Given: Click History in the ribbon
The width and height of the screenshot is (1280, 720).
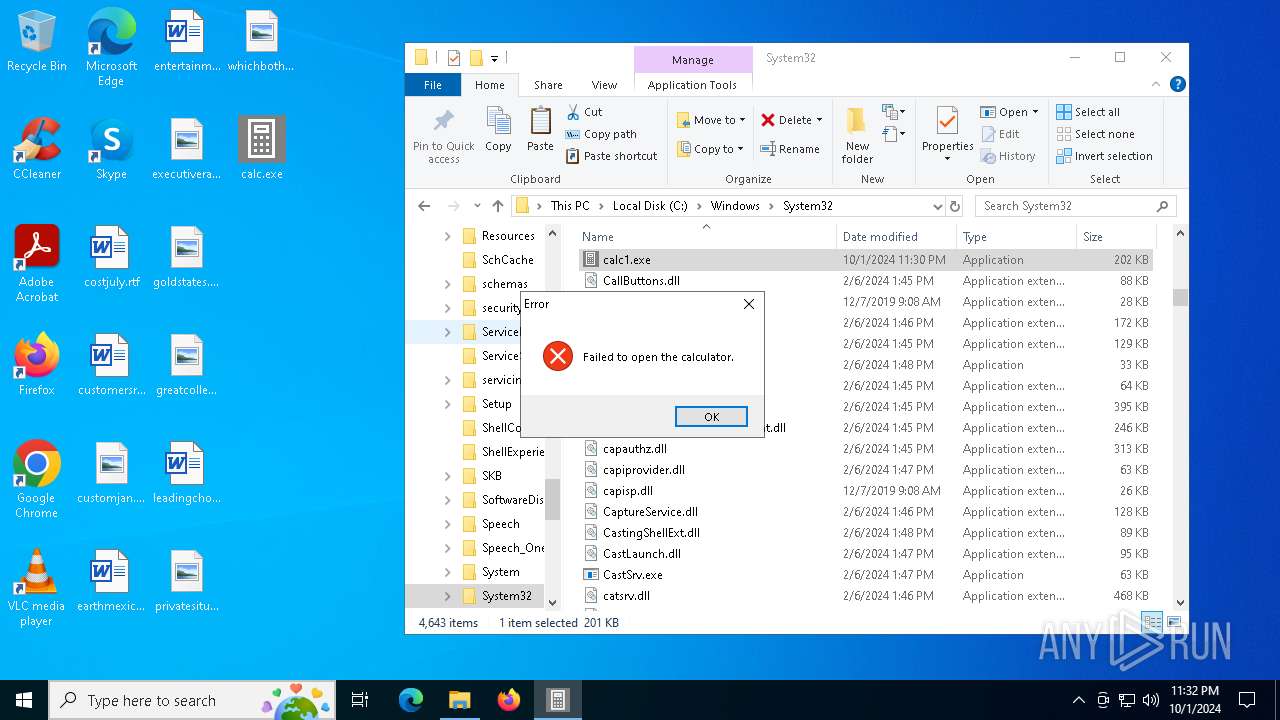Looking at the screenshot, I should (1008, 156).
